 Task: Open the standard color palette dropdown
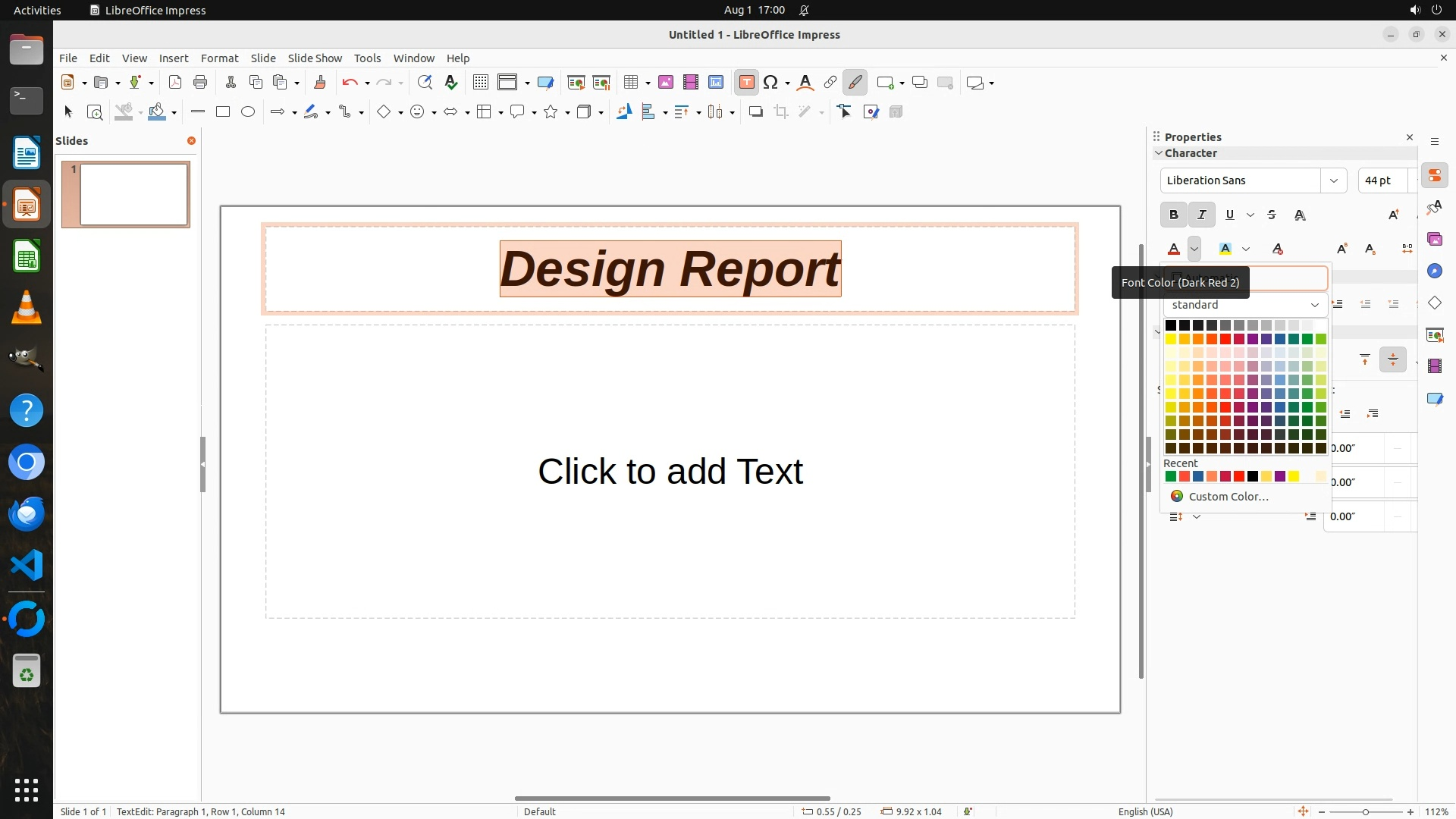tap(1314, 305)
